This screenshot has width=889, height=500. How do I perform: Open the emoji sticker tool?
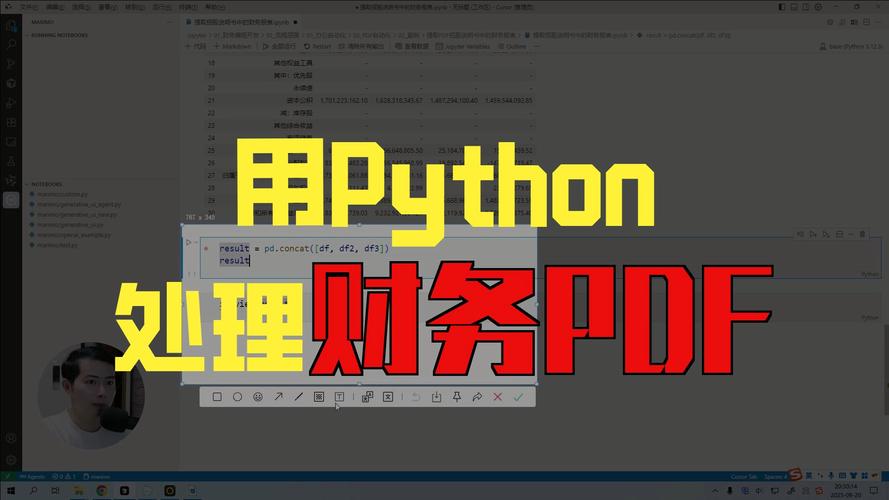pyautogui.click(x=258, y=397)
